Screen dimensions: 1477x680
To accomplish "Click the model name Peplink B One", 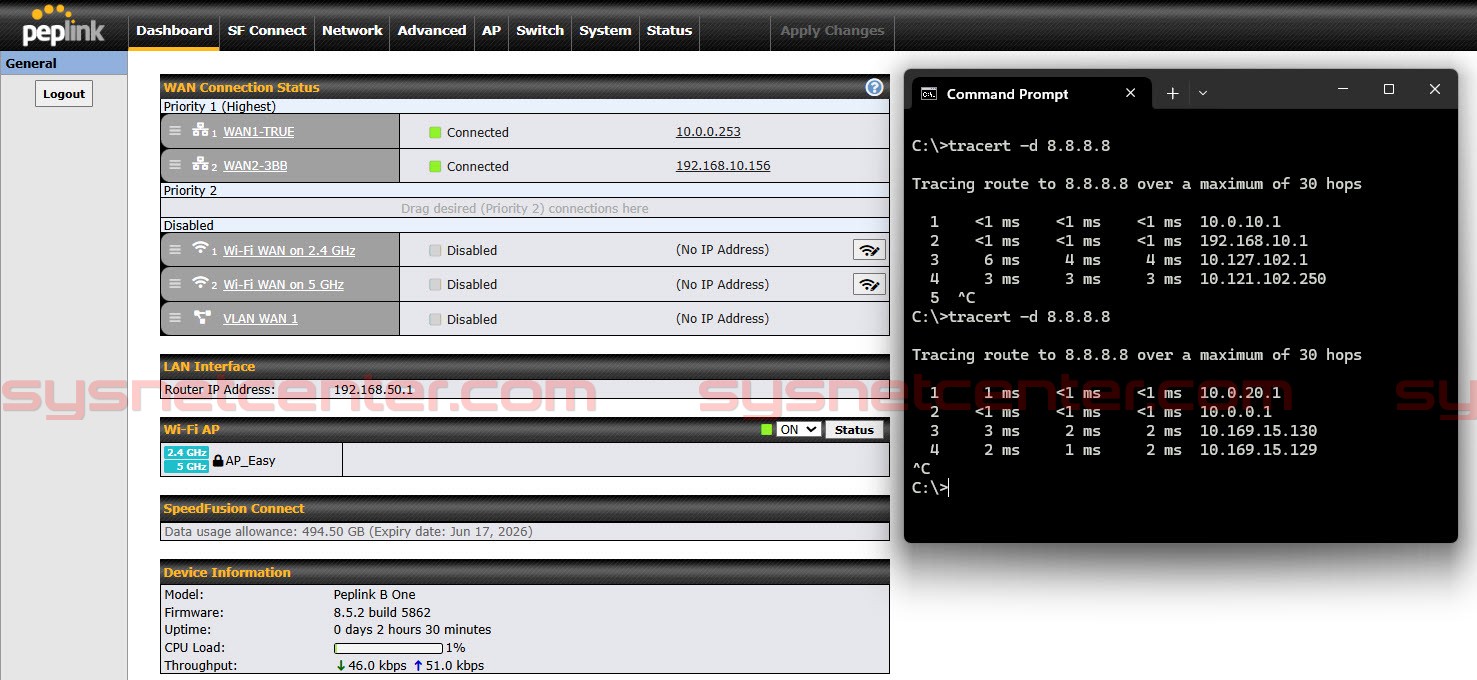I will 374,594.
